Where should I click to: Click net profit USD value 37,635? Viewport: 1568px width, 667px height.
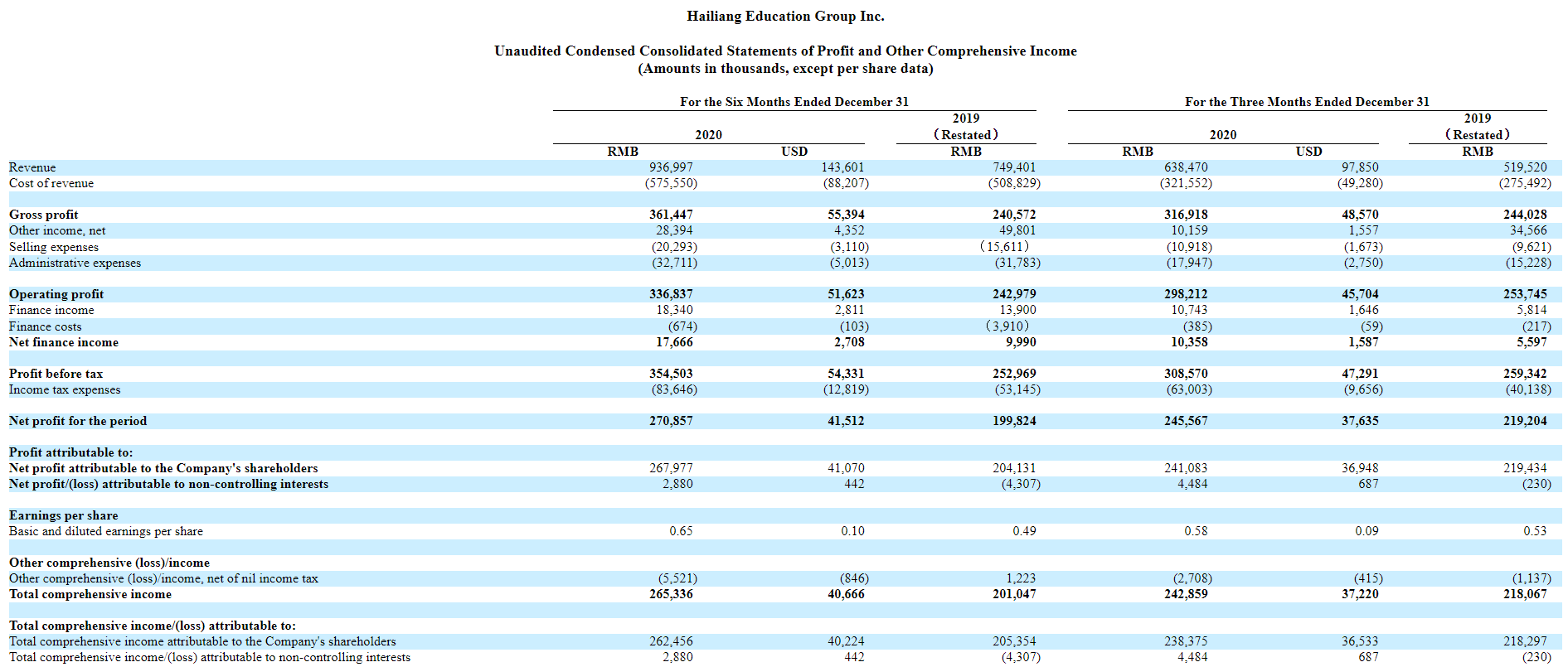[1360, 421]
